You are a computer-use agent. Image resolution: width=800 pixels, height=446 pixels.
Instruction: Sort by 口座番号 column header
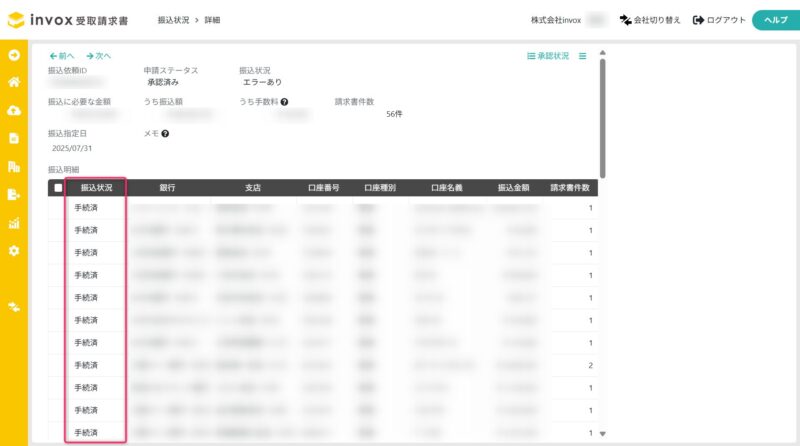[323, 188]
